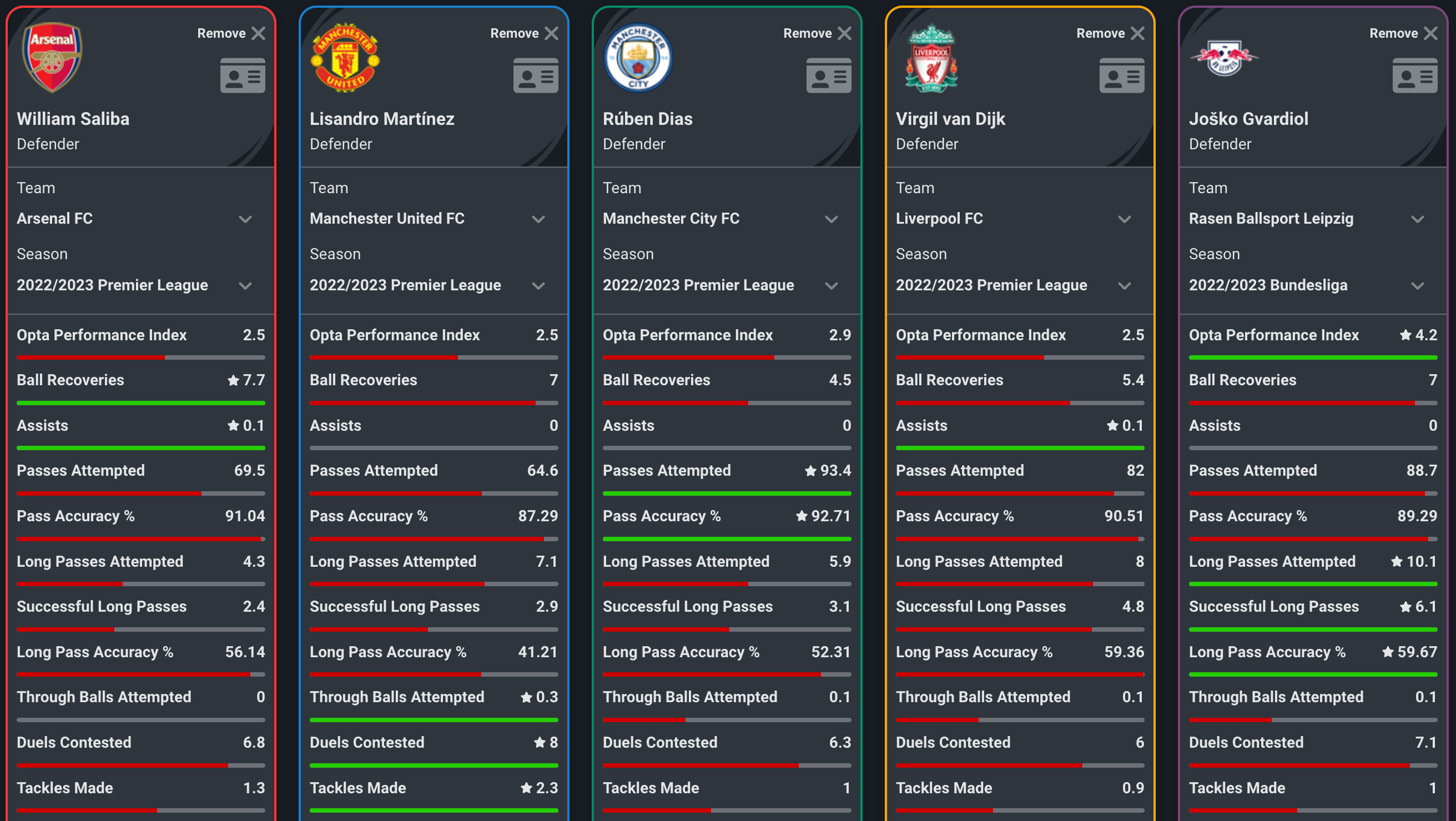This screenshot has width=1456, height=821.
Task: Click the RB Leipzig crest on Gvardiol's card
Action: [x=1225, y=58]
